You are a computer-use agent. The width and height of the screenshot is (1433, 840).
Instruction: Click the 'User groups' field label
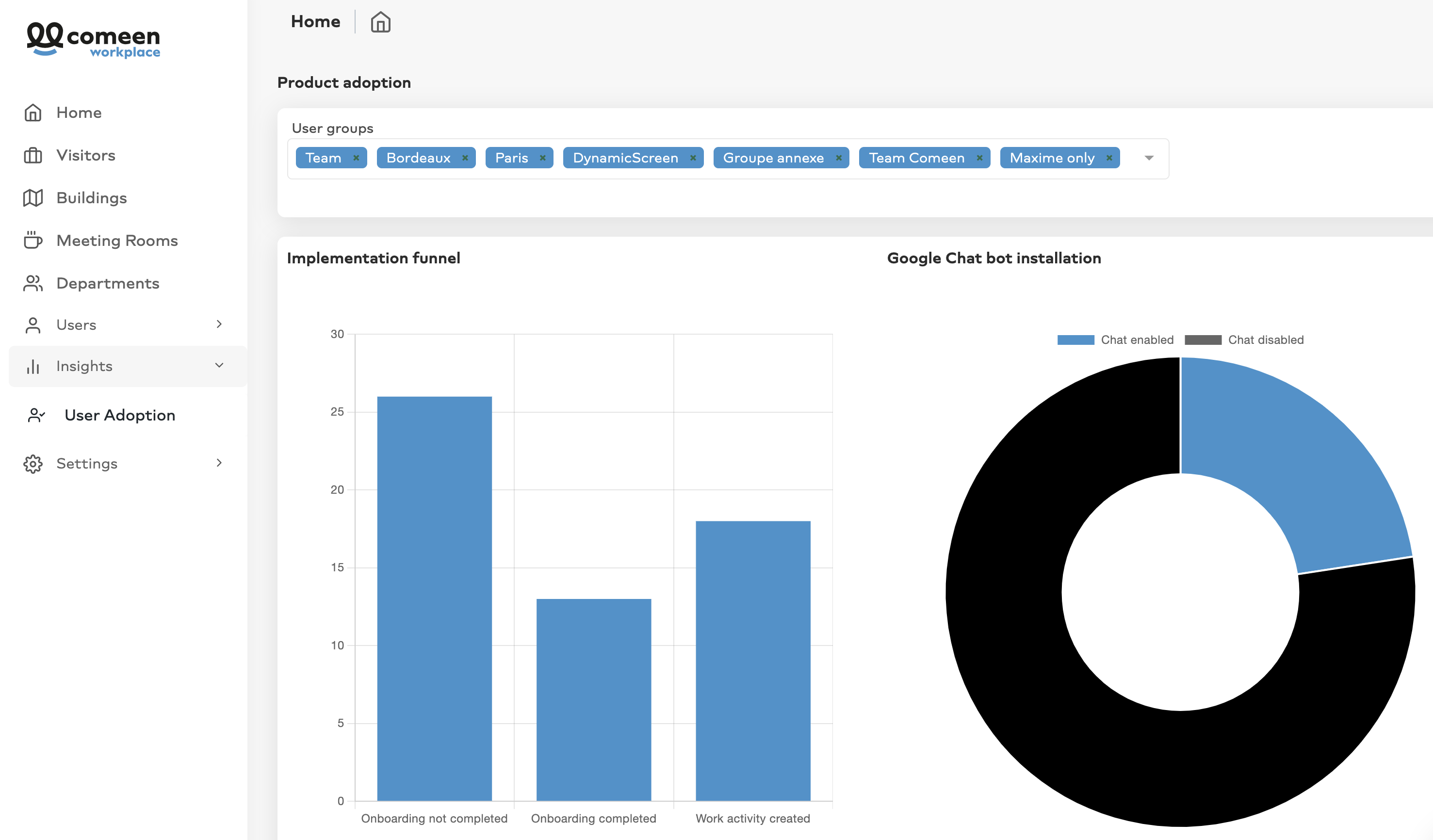tap(333, 129)
